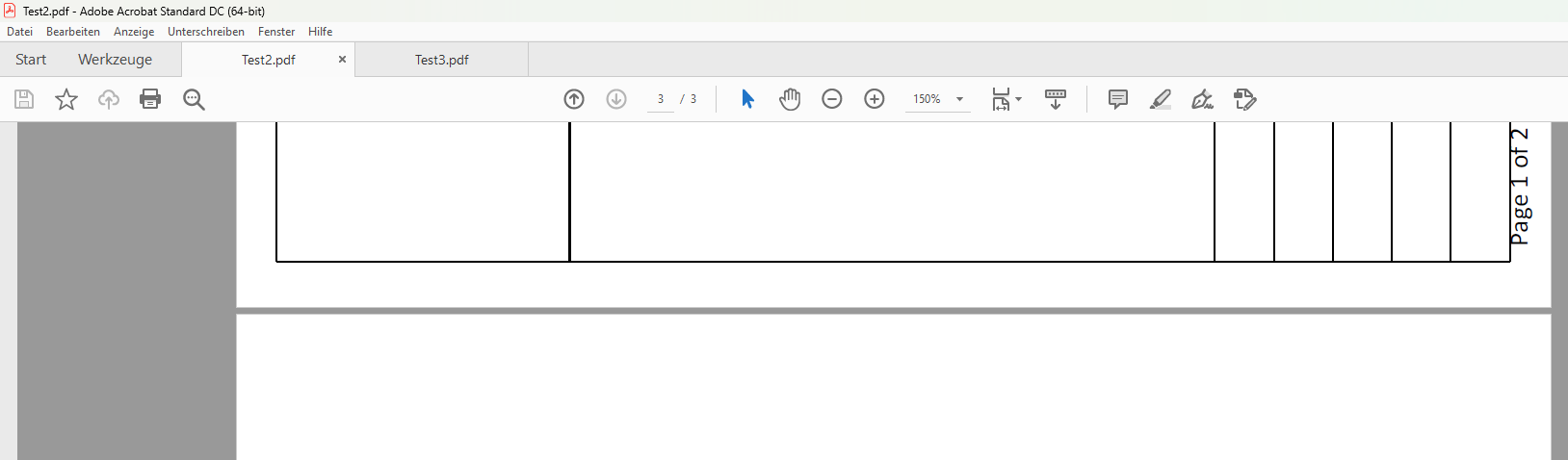
Task: Open the find text magnifier tool
Action: (x=194, y=99)
